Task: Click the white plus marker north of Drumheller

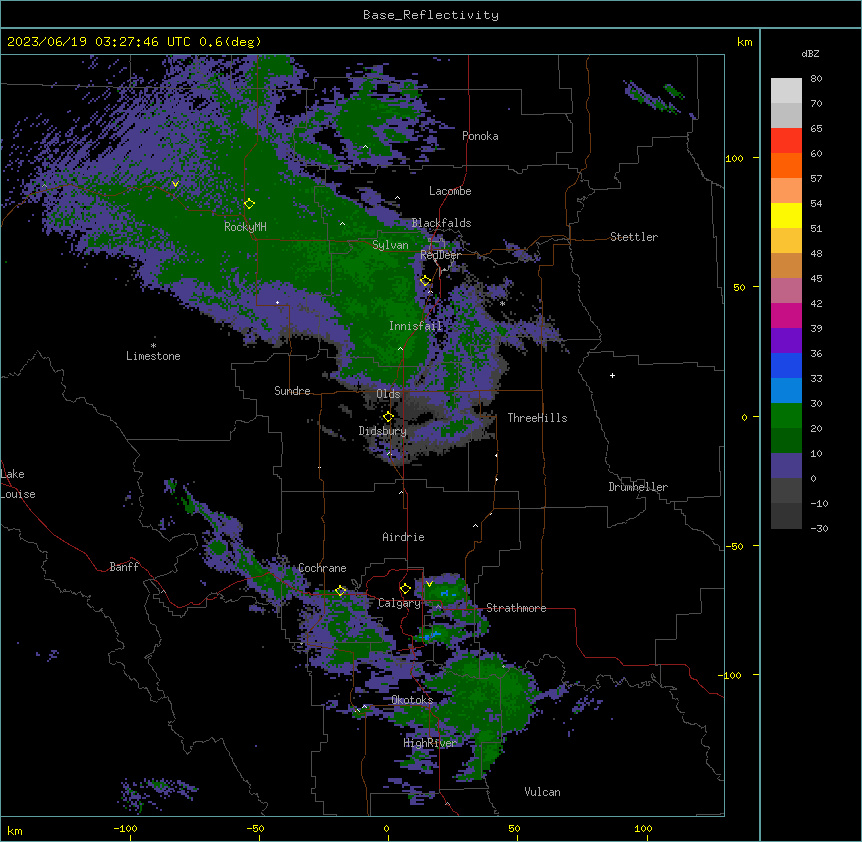Action: point(612,375)
